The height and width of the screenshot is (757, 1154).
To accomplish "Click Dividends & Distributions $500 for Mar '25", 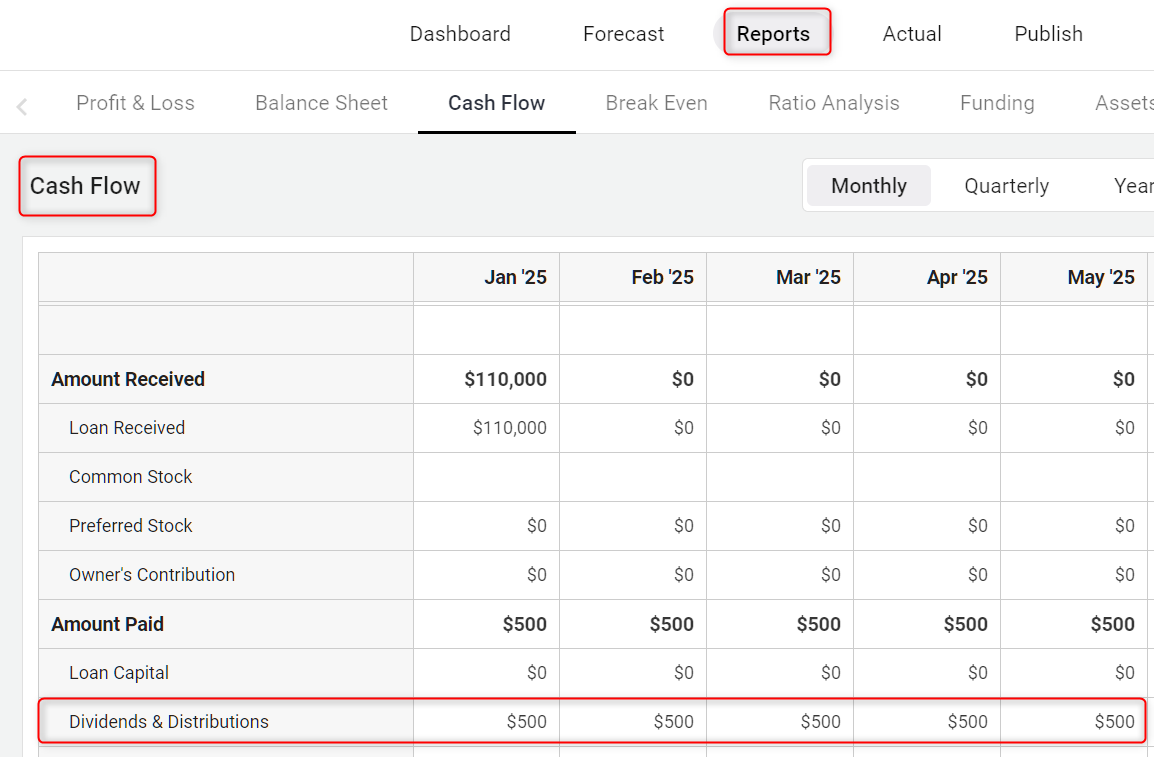I will [x=821, y=722].
